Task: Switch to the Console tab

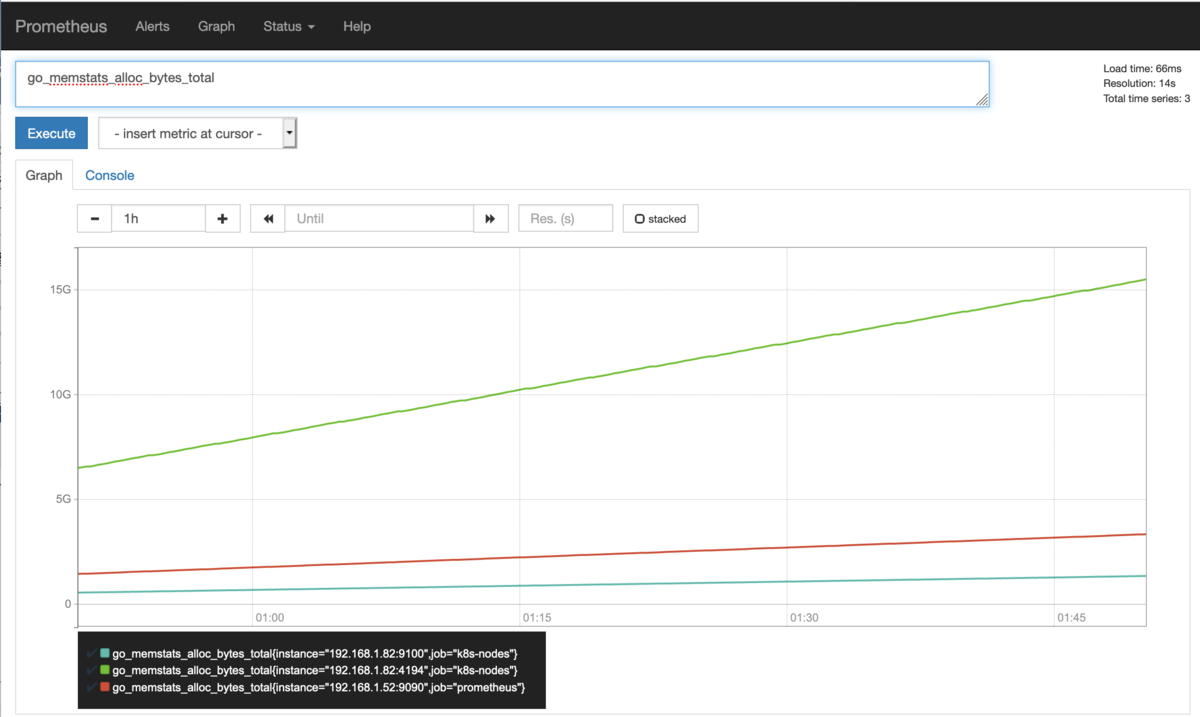Action: coord(110,175)
